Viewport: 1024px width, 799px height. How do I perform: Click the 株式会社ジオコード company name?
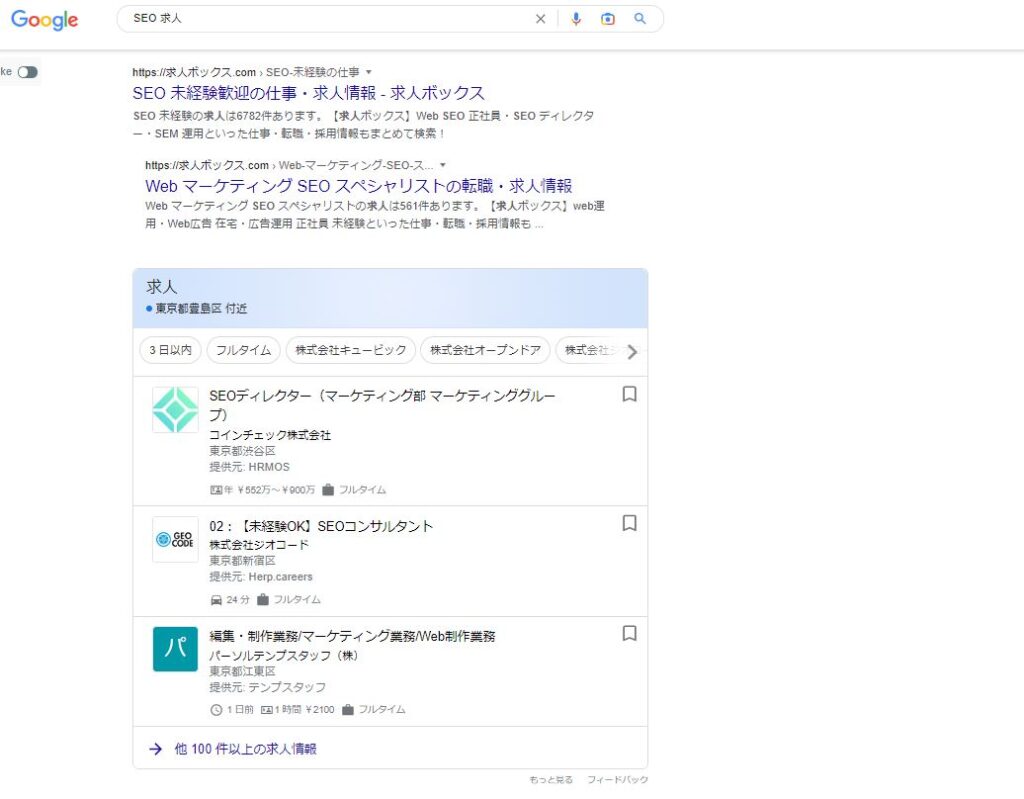259,545
